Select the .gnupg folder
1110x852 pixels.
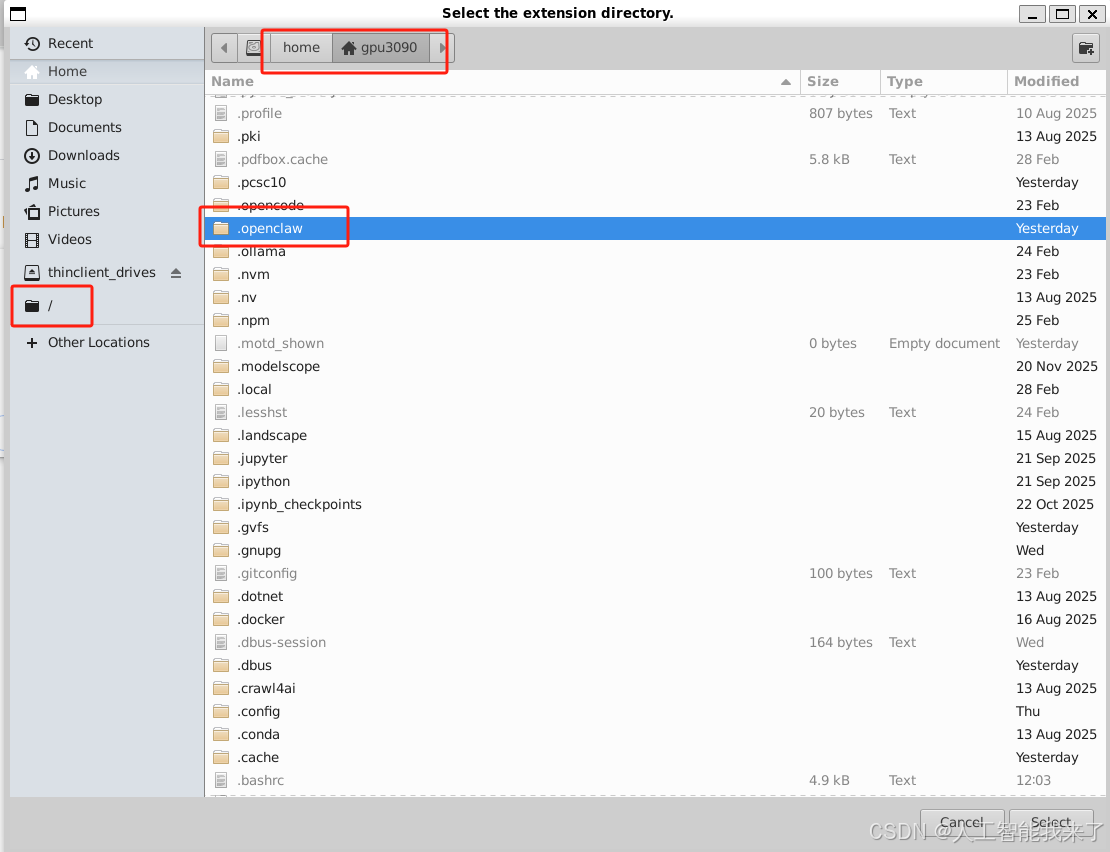coord(656,551)
